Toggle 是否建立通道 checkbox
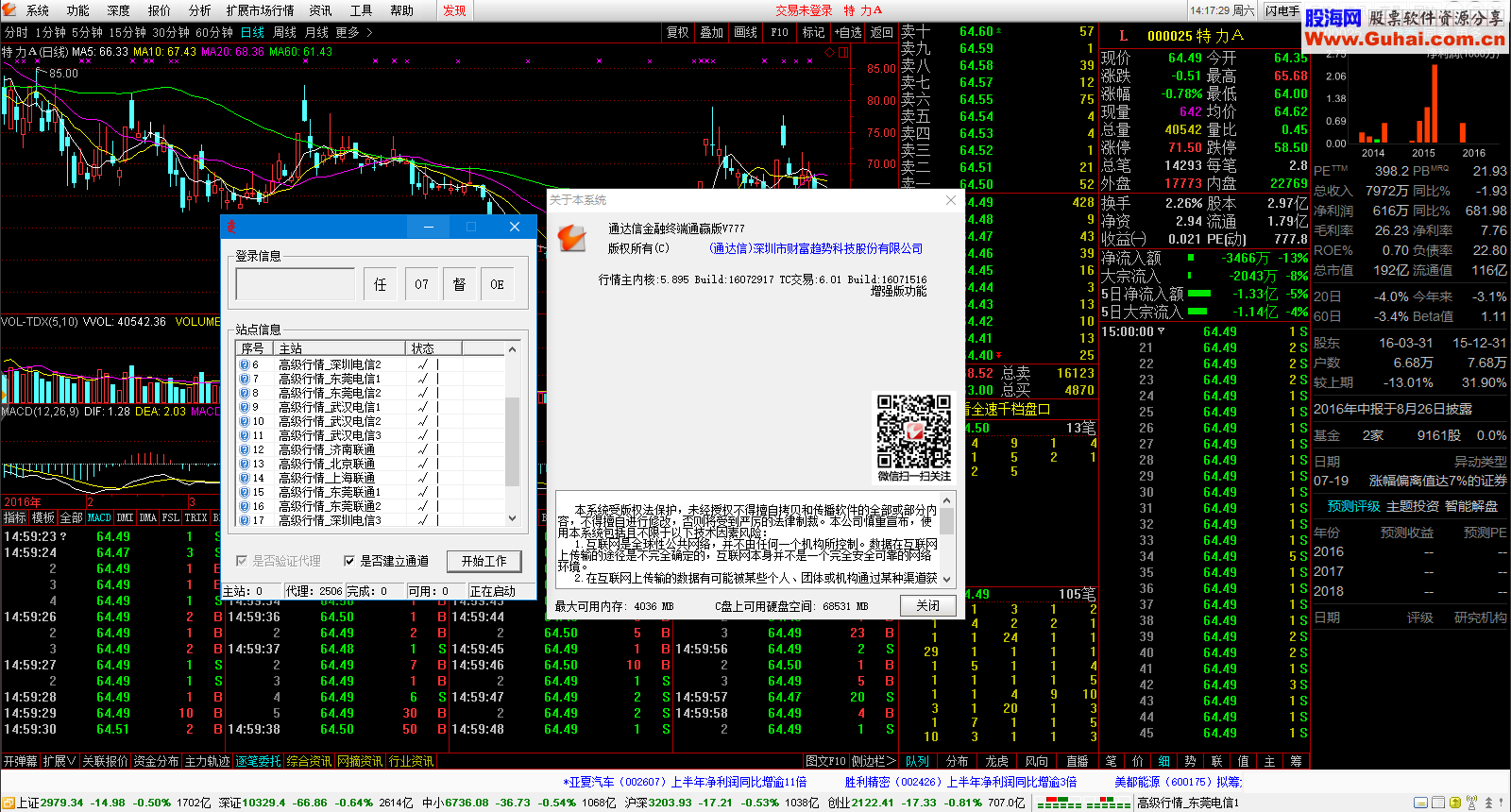1511x812 pixels. tap(386, 561)
